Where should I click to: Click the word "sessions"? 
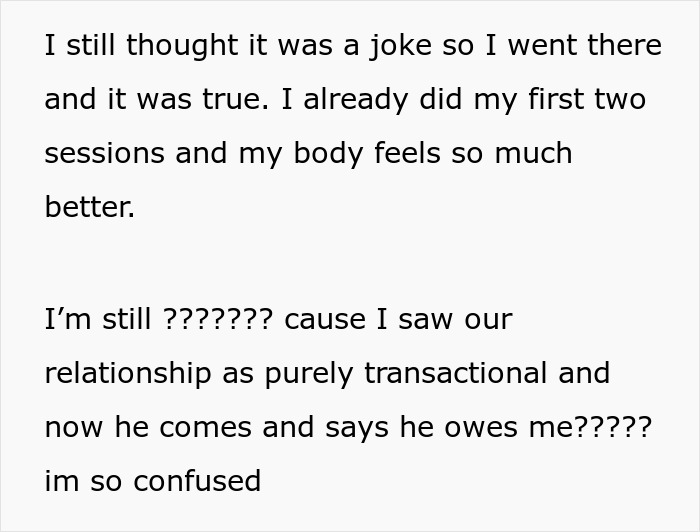(x=104, y=154)
